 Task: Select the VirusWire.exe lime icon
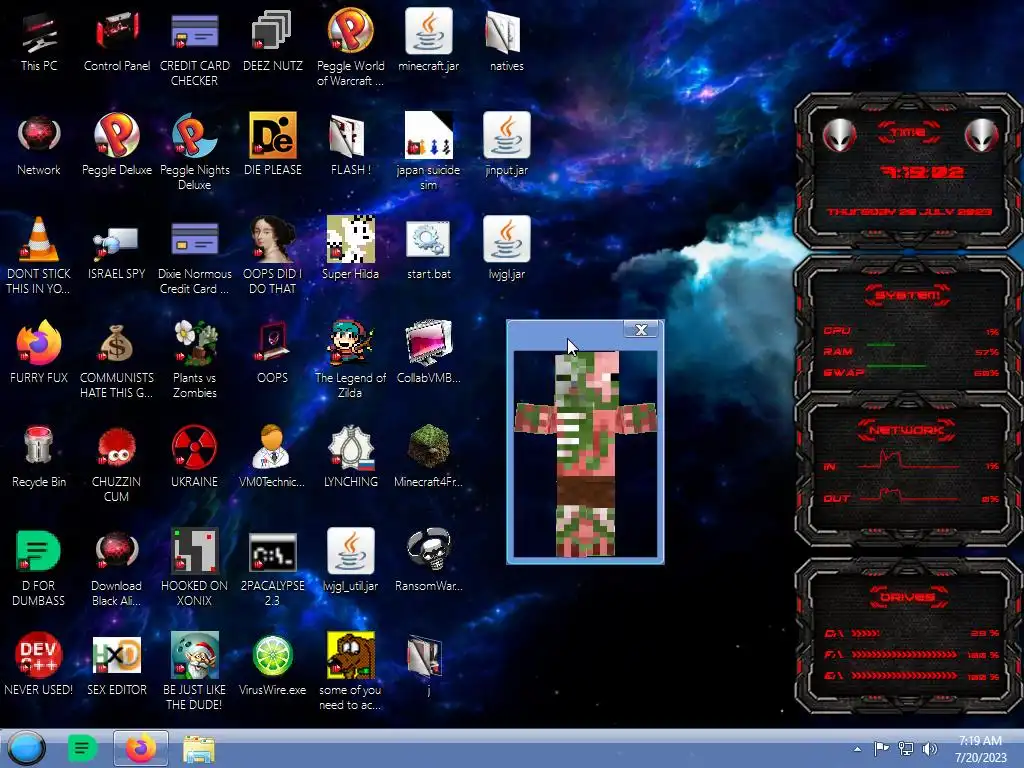[272, 664]
